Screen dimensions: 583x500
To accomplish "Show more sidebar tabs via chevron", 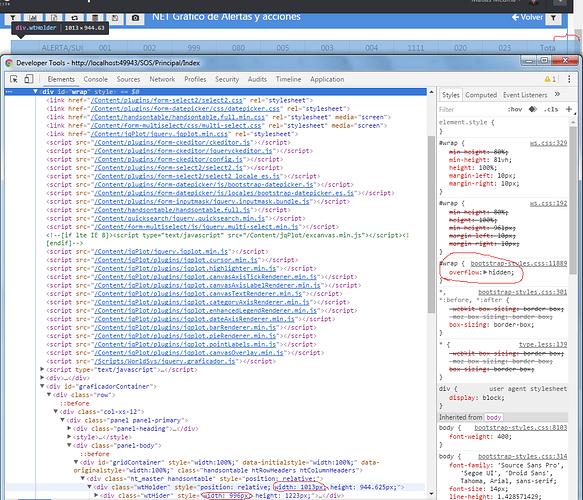I will click(x=557, y=94).
